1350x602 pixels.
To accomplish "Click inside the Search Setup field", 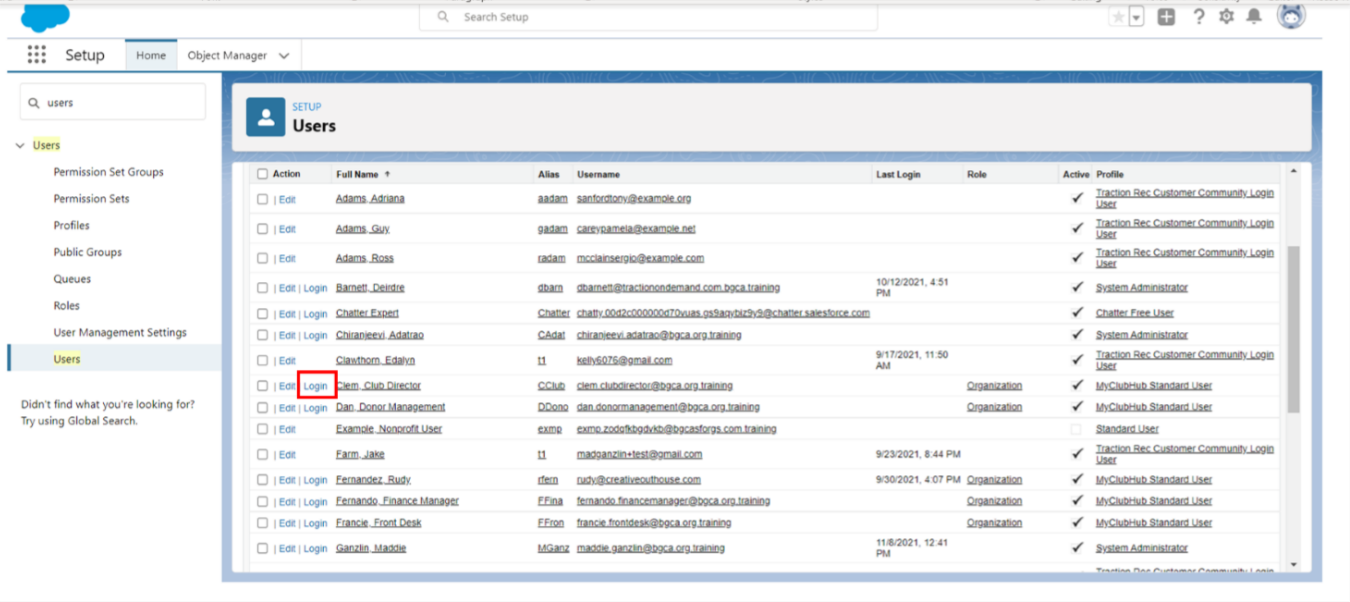I will 648,17.
